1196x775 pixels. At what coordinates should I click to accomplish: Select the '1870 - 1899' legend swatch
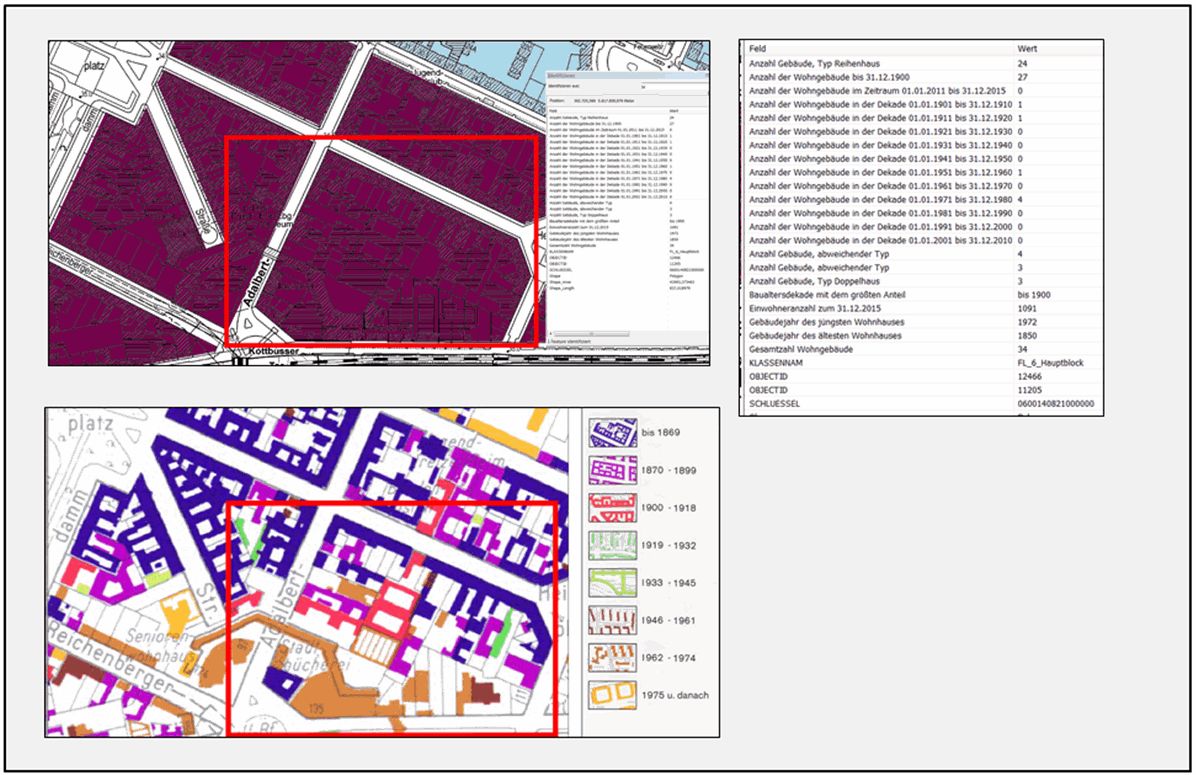pos(612,470)
